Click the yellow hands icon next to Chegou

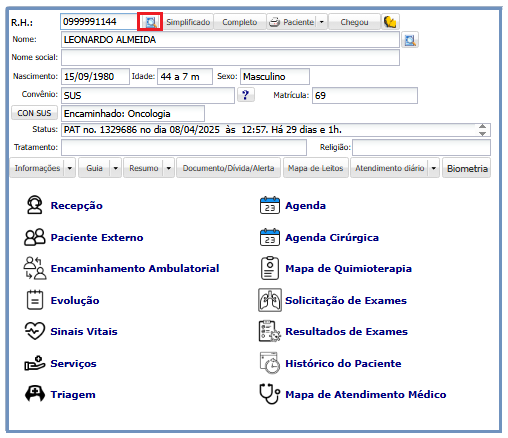(390, 22)
